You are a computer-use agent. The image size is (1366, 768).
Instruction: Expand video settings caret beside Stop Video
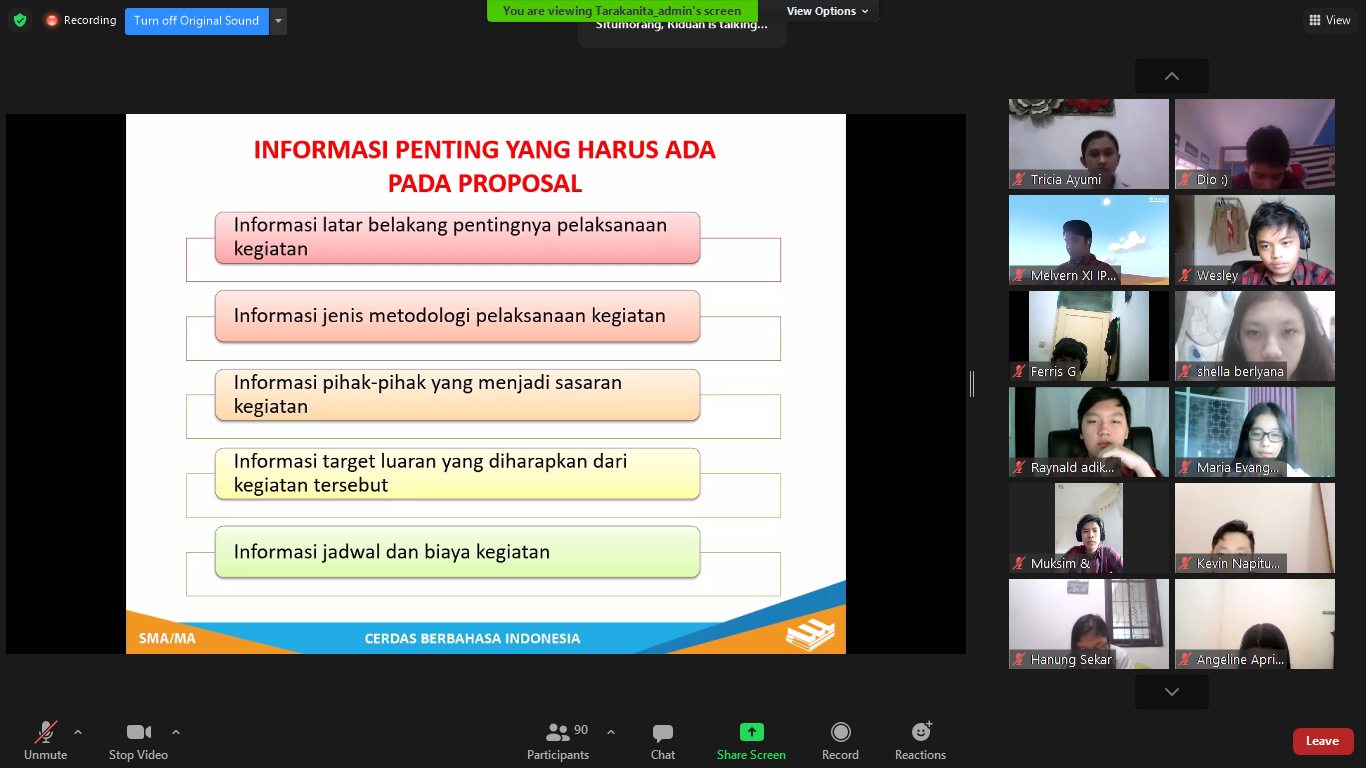176,732
